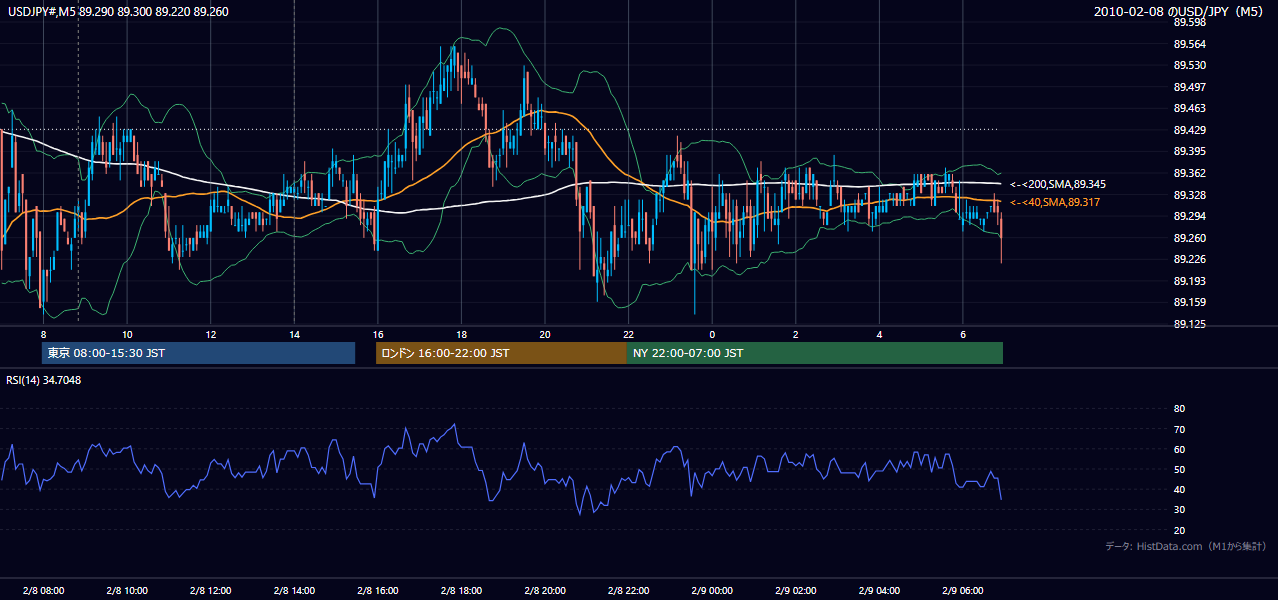Click hour label 12 under price chart
This screenshot has width=1278, height=600.
tap(210, 334)
